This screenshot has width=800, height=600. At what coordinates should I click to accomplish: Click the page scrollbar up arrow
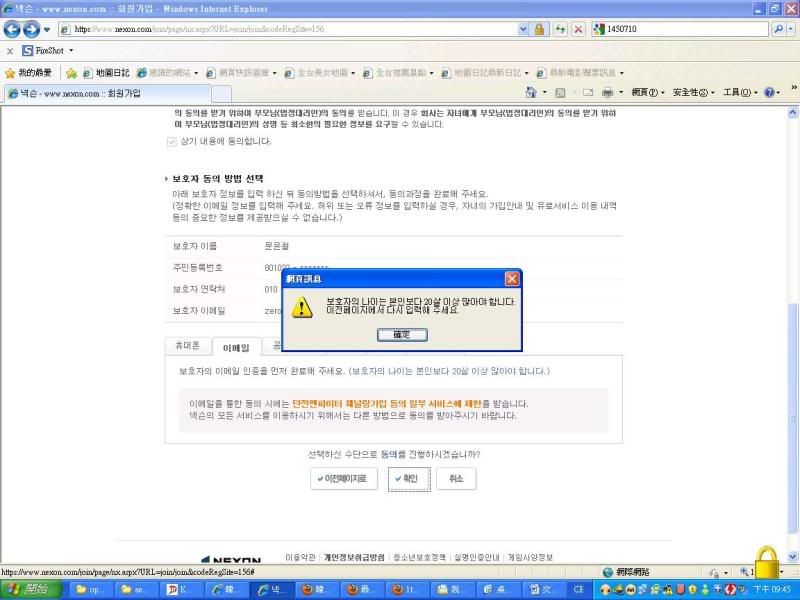(x=792, y=113)
